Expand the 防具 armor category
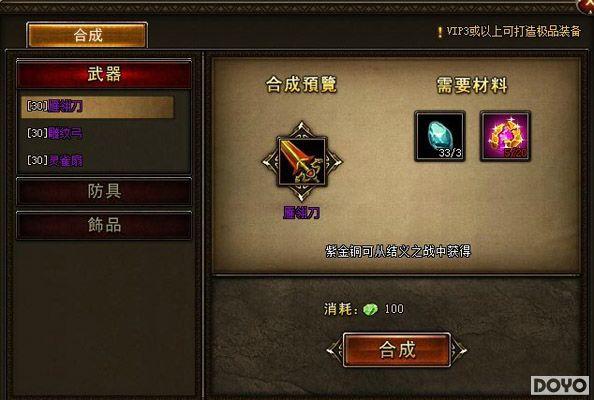 104,191
